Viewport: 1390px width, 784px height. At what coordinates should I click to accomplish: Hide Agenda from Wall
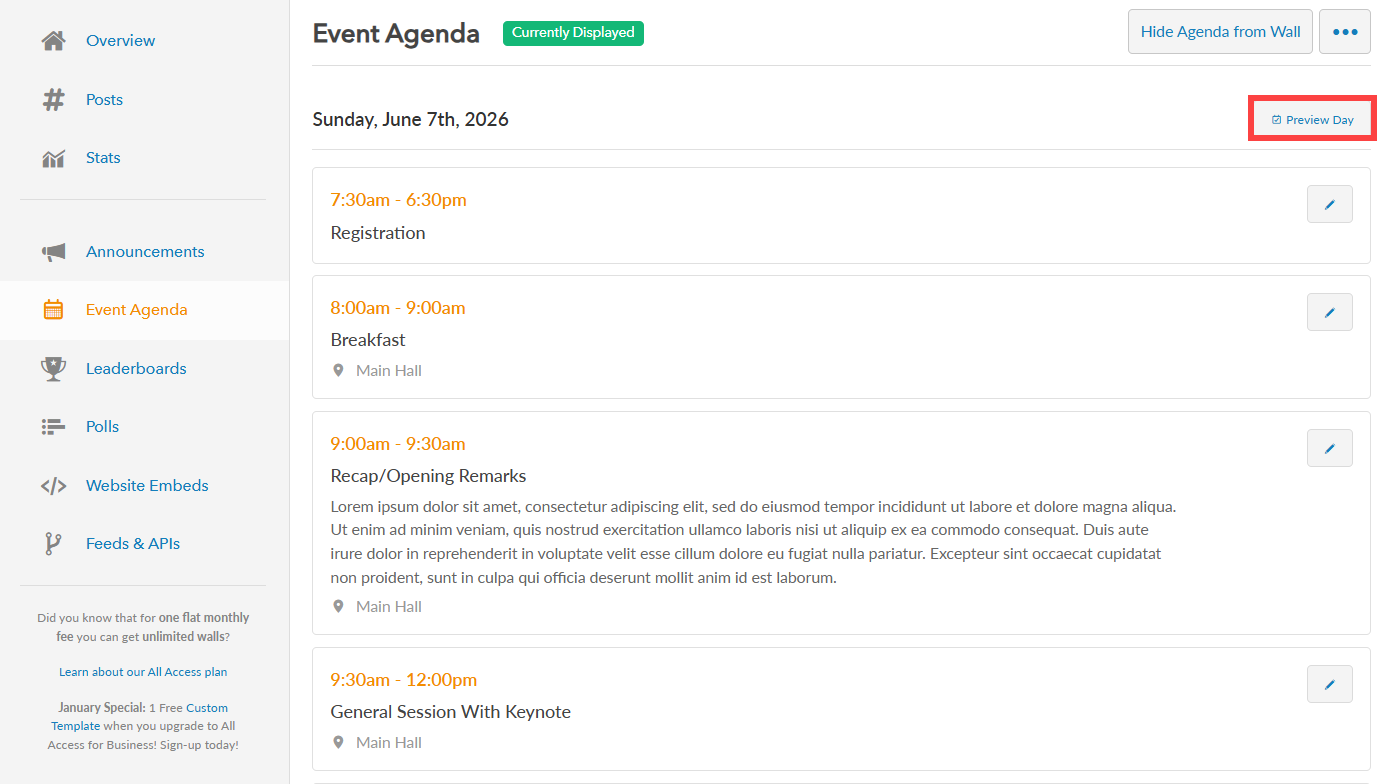click(1220, 32)
